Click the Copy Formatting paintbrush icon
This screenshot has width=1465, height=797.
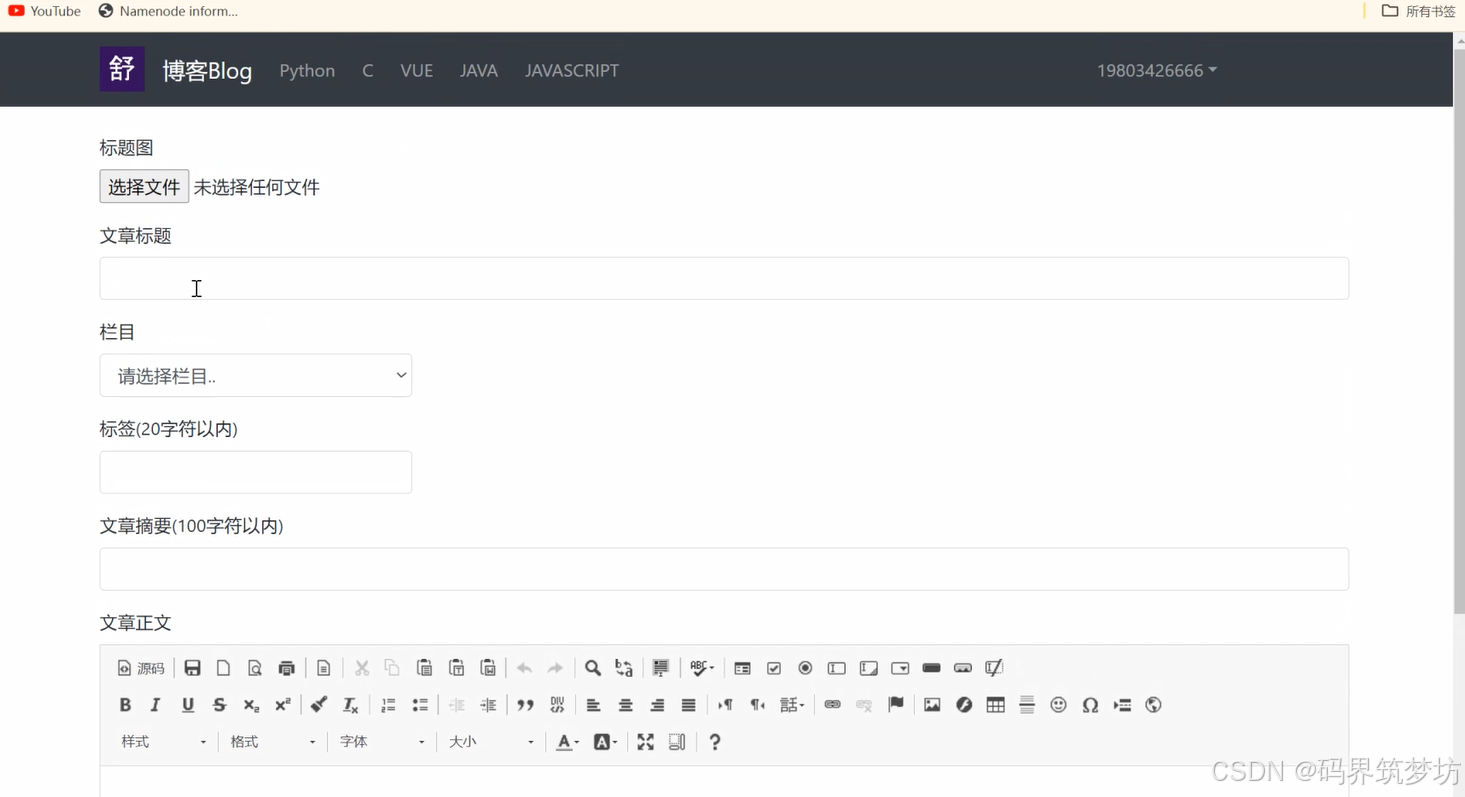pyautogui.click(x=319, y=705)
